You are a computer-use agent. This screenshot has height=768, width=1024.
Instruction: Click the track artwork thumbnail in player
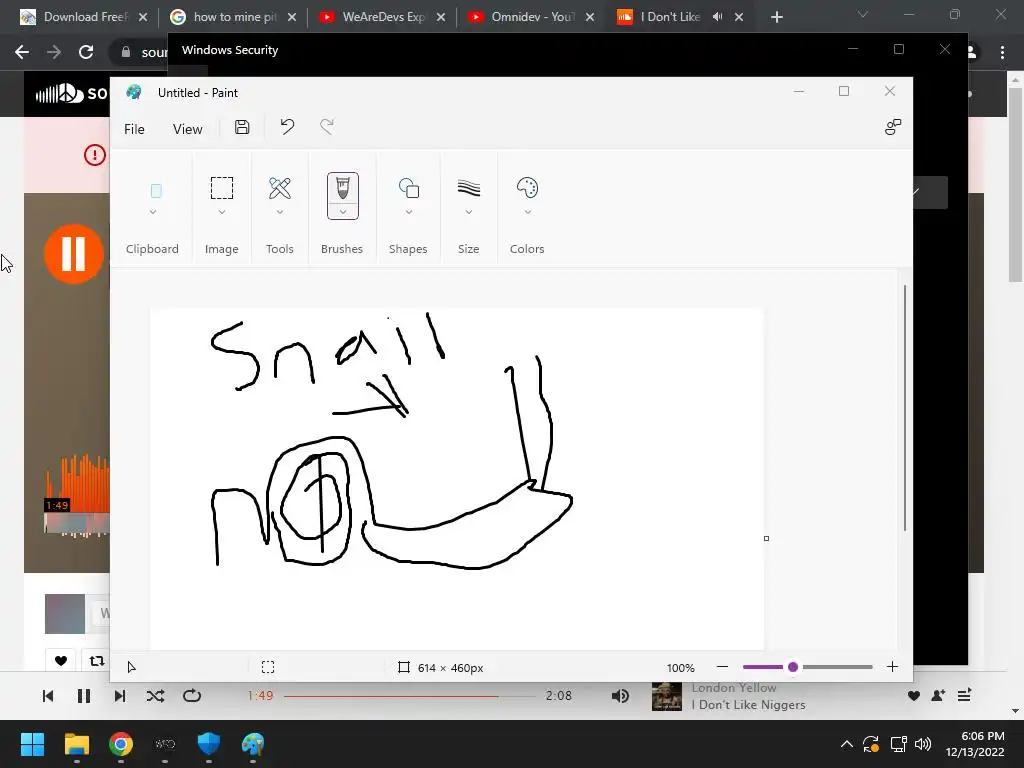[667, 696]
